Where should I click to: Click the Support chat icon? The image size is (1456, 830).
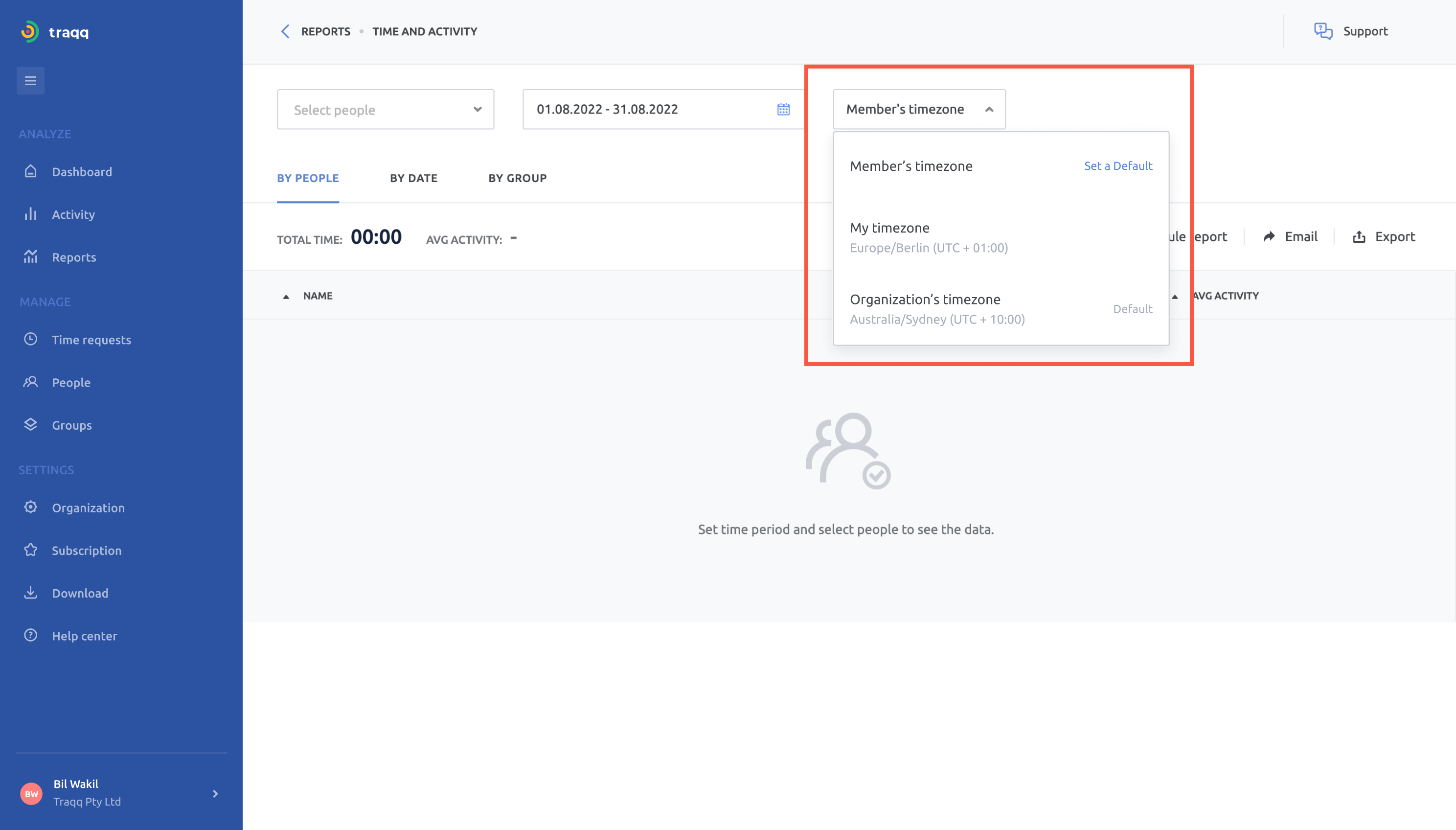[1322, 31]
